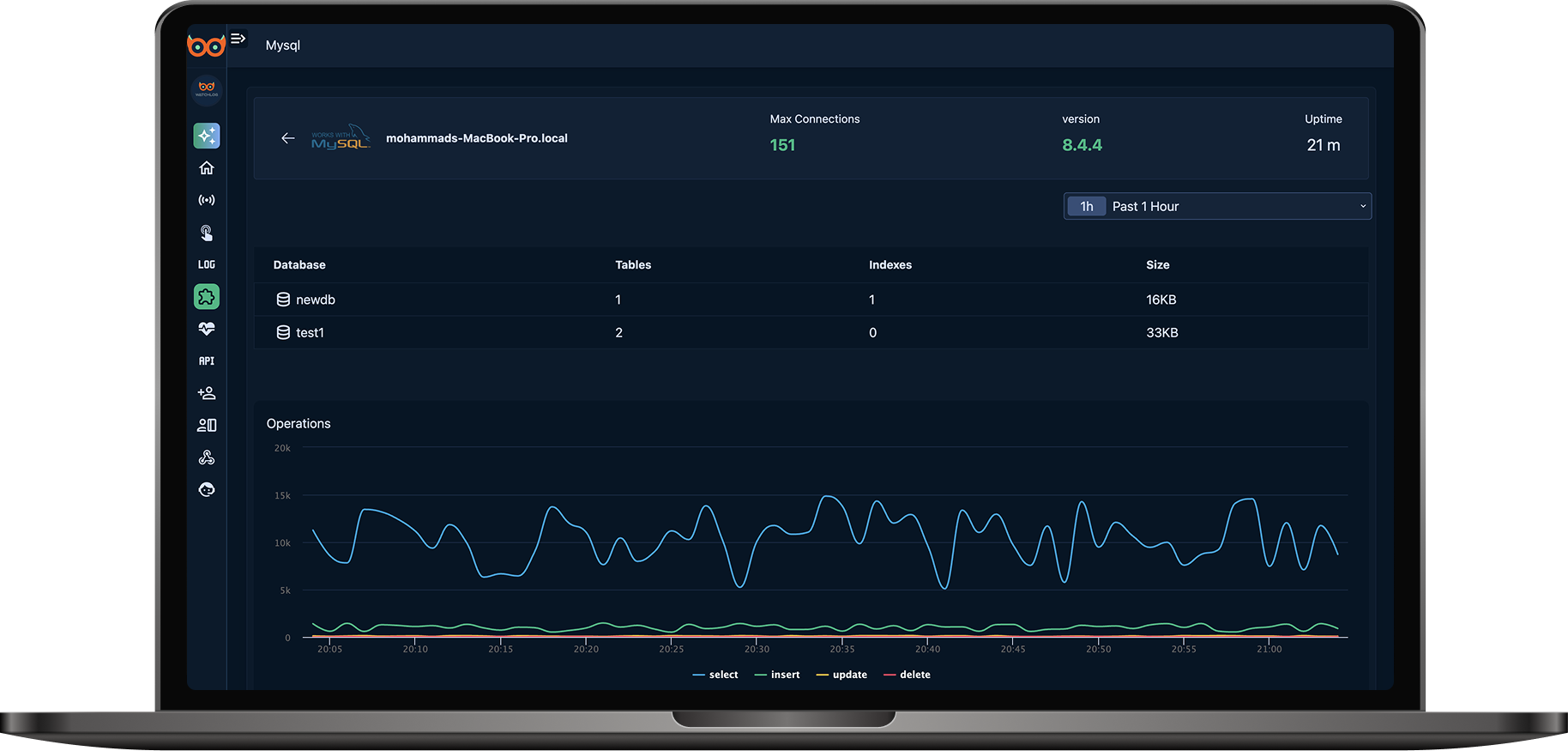The width and height of the screenshot is (1568, 751).
Task: Click the touch pointer icon in sidebar
Action: 207,233
